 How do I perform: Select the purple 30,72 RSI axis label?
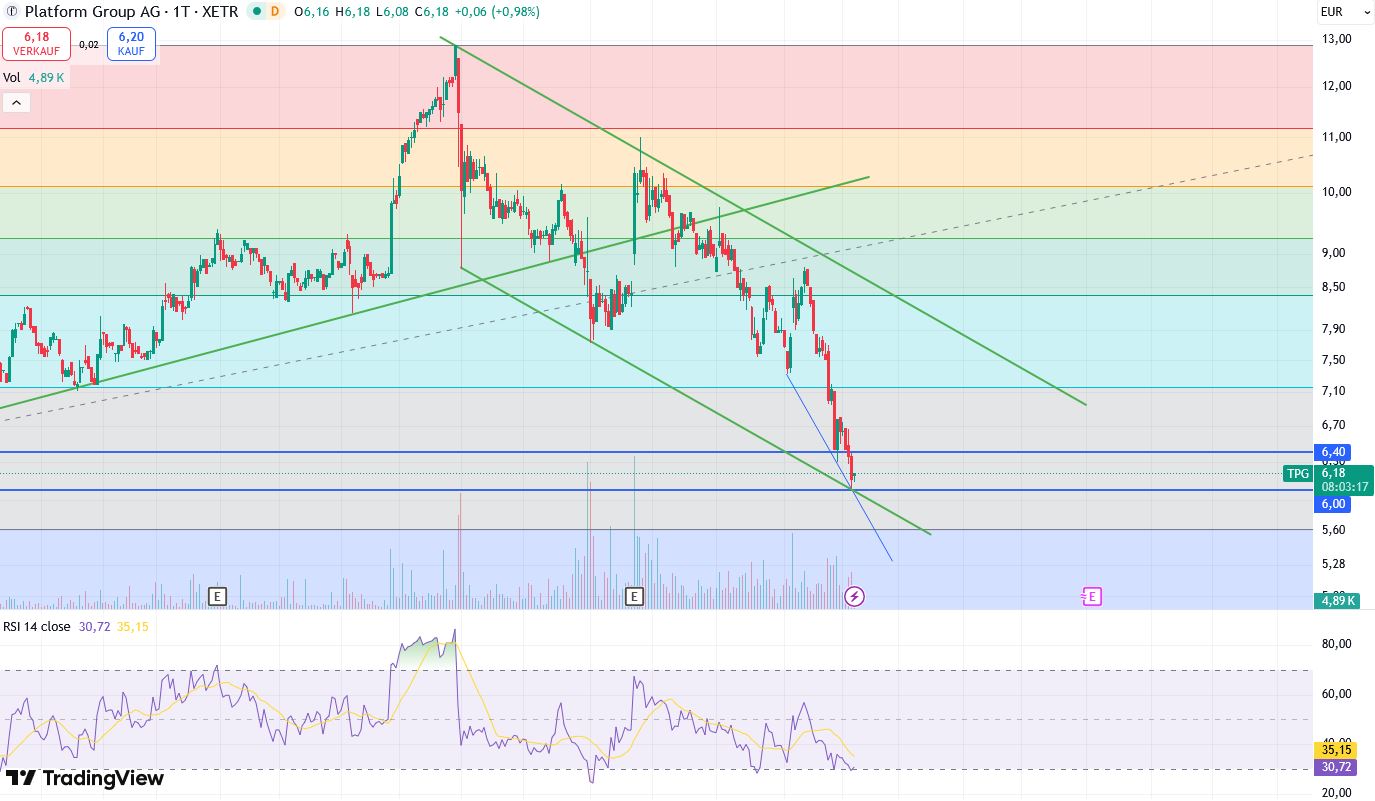[x=1336, y=766]
